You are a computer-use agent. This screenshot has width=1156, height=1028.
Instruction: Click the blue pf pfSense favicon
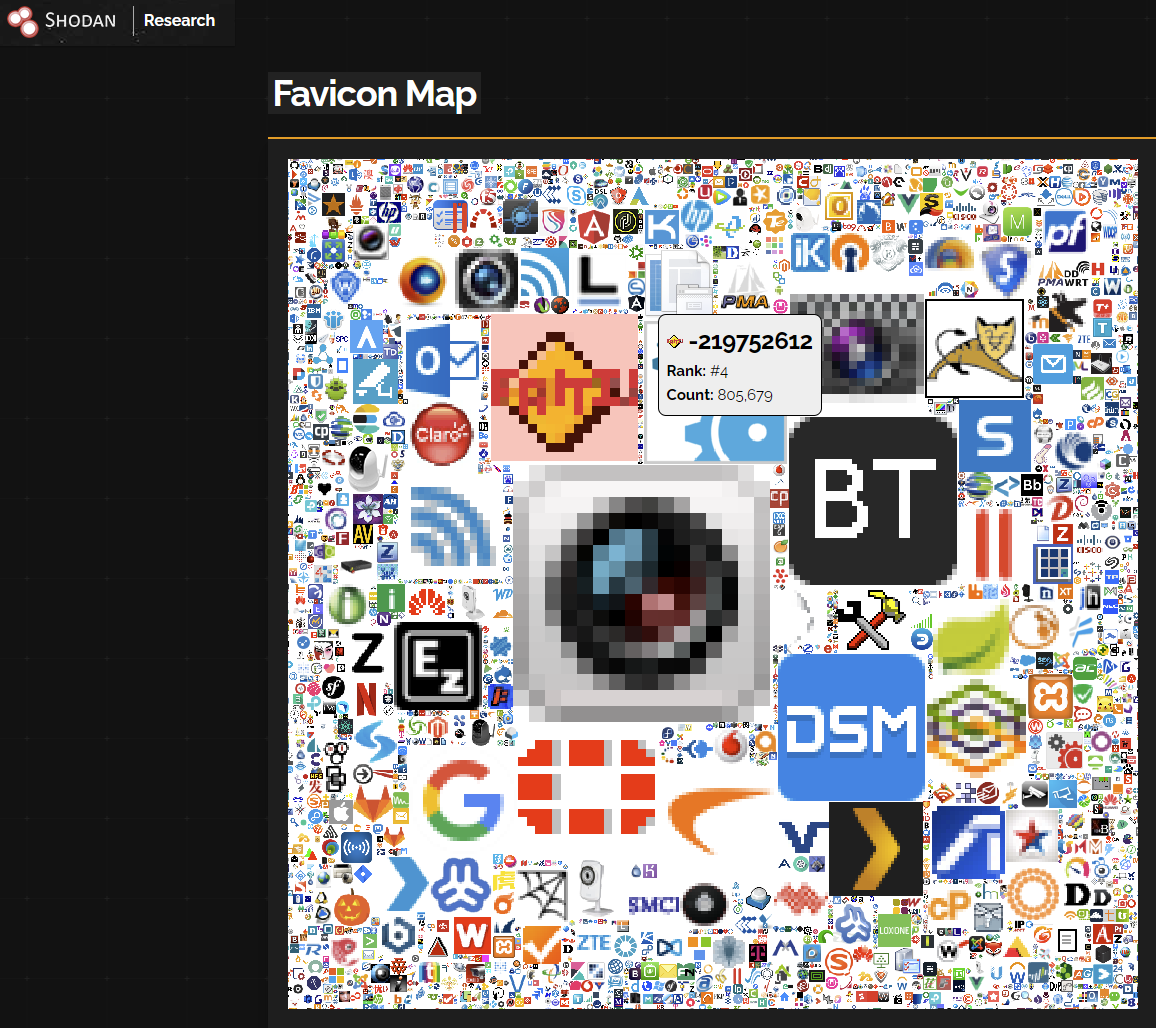coord(1065,232)
